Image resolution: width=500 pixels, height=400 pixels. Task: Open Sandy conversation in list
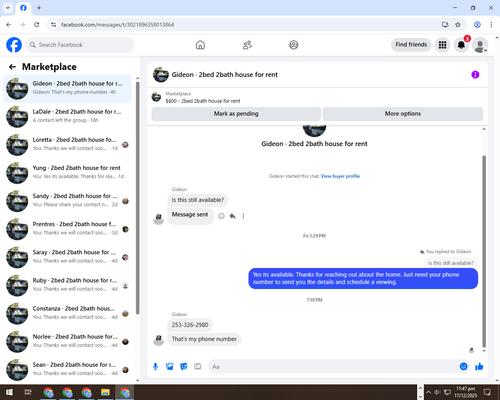click(x=67, y=201)
